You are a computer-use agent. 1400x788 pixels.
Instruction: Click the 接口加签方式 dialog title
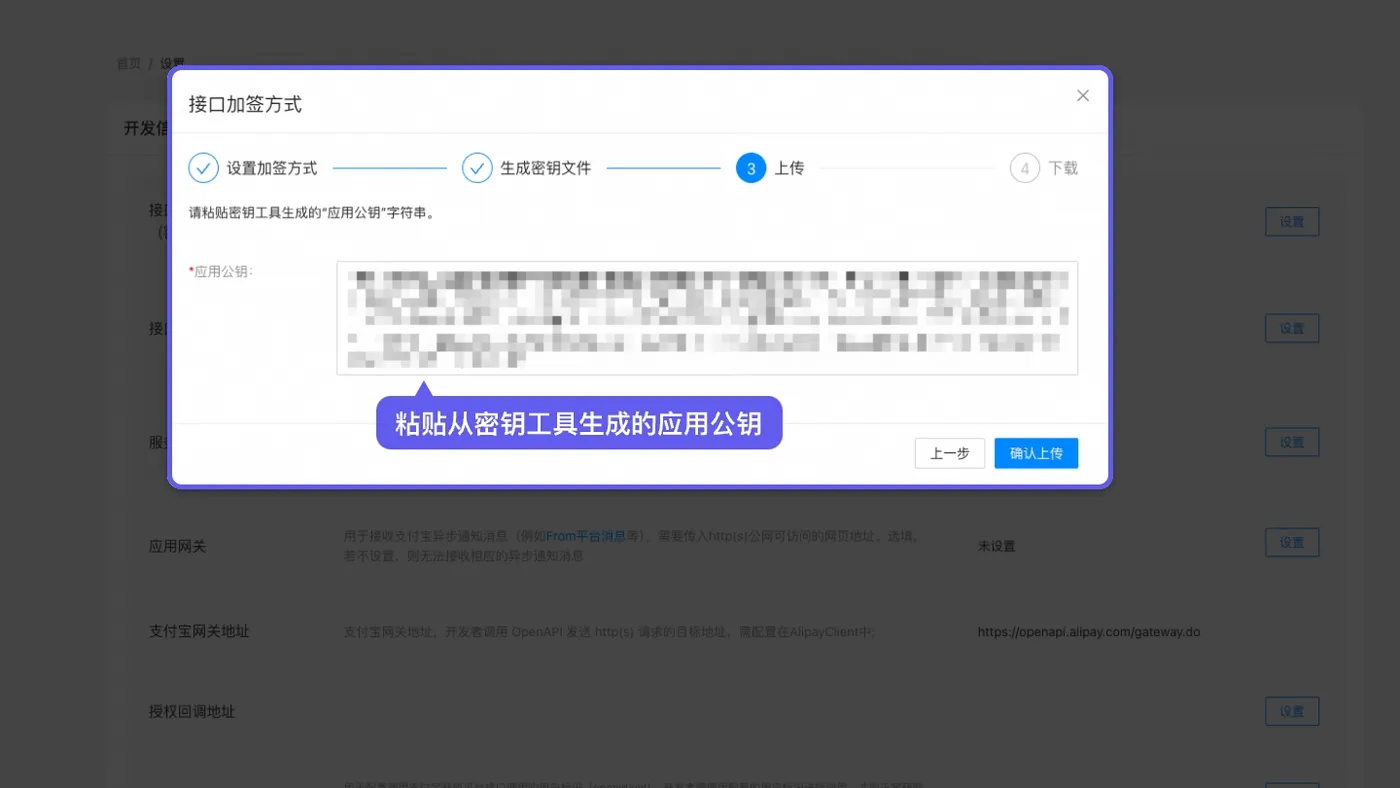[245, 104]
